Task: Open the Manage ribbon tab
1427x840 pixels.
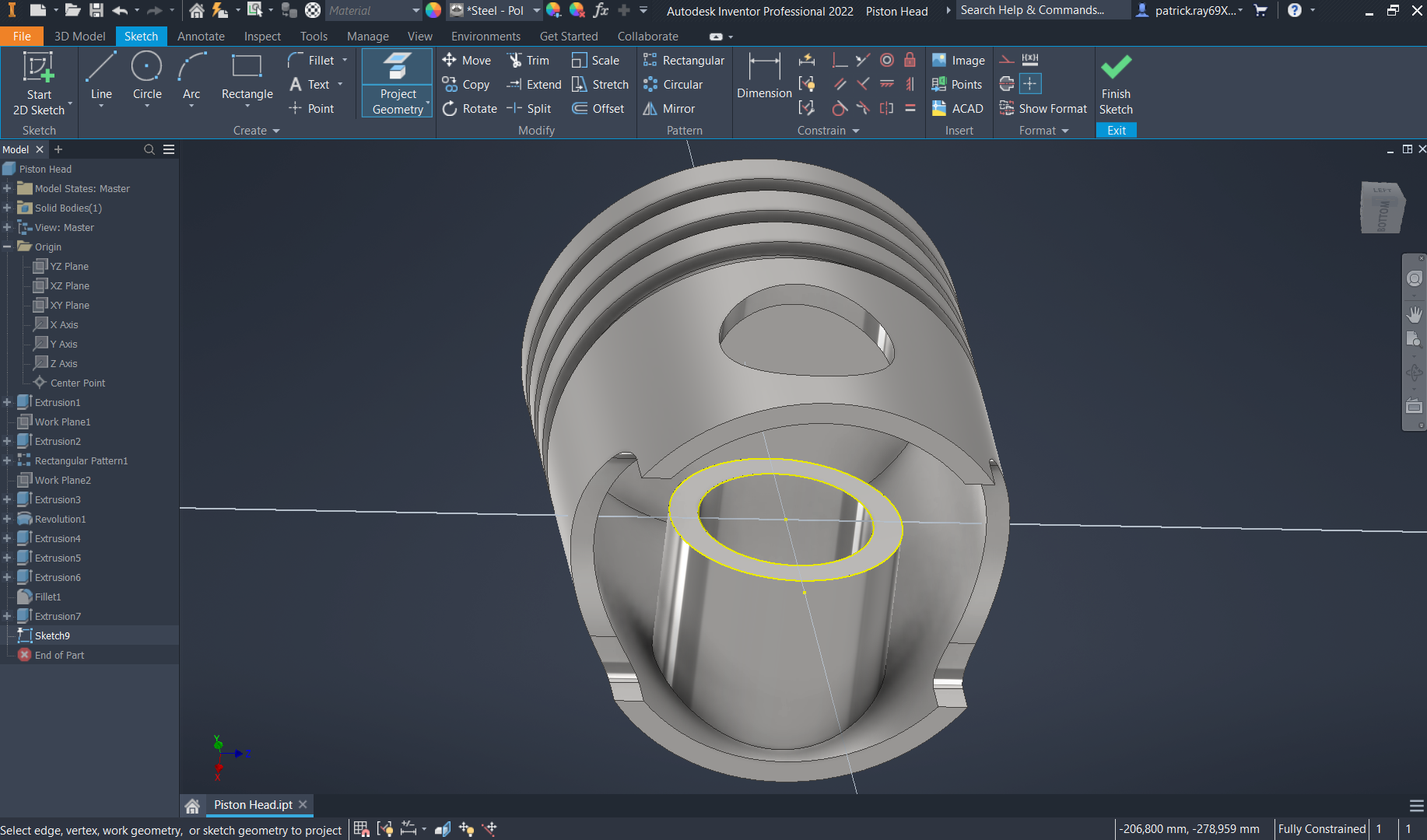Action: (x=367, y=36)
